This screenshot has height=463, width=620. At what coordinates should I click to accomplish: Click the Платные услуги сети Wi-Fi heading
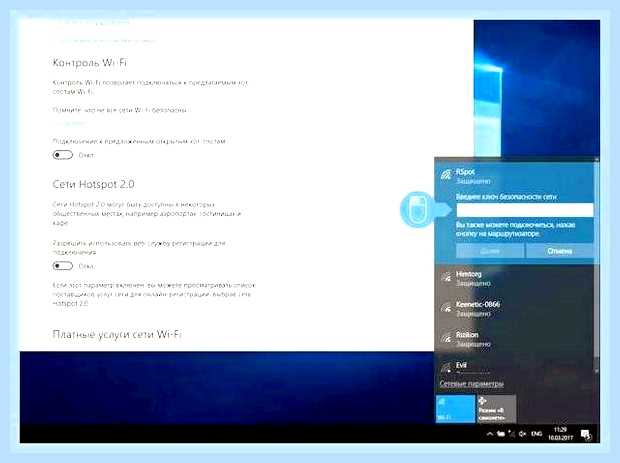point(117,334)
